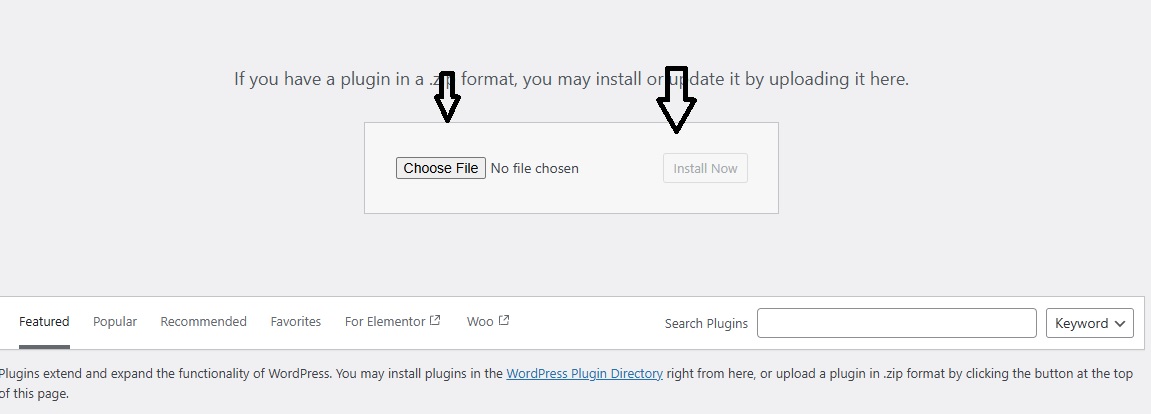
Task: Click the large arrow above Install Now
Action: (676, 100)
